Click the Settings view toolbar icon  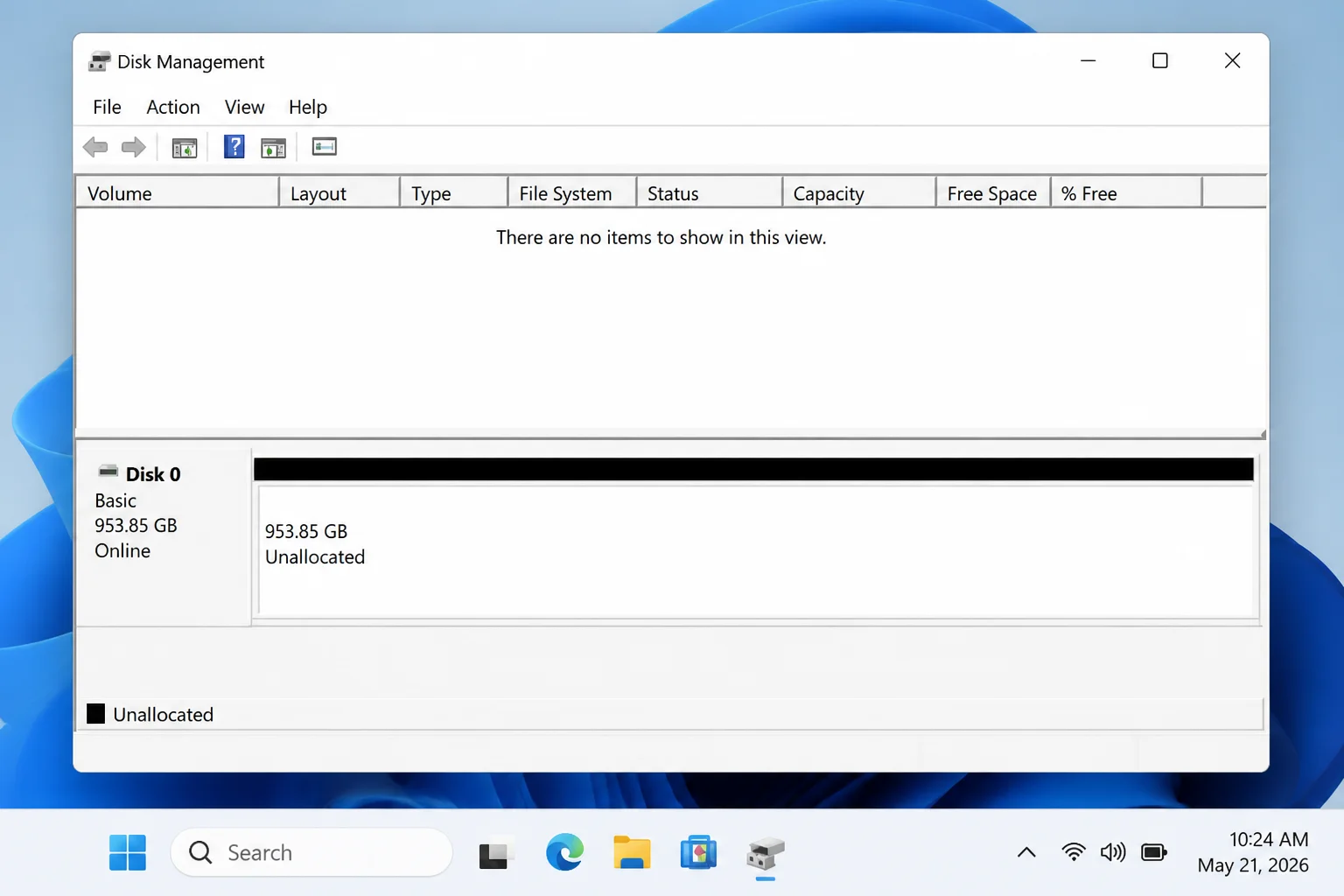[x=324, y=147]
